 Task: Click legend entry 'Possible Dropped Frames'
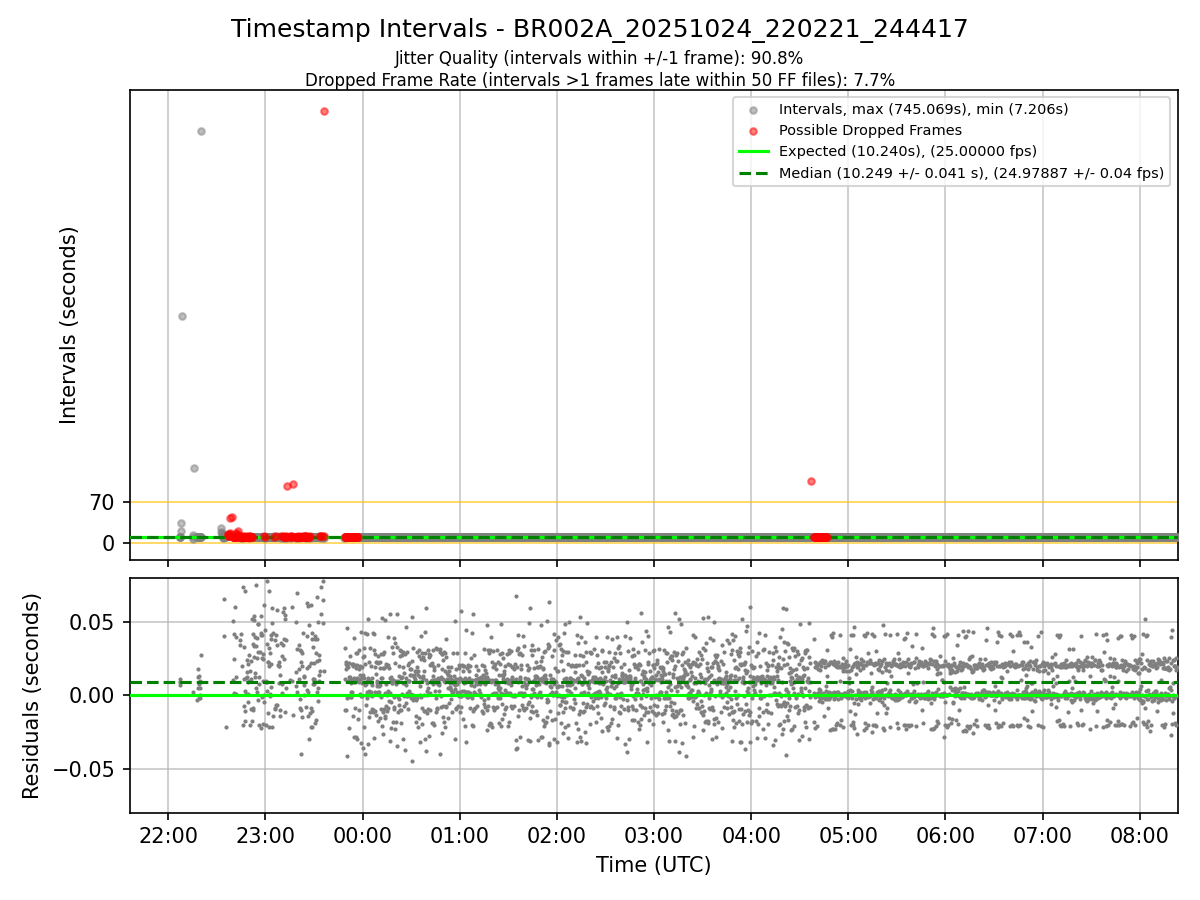(870, 130)
